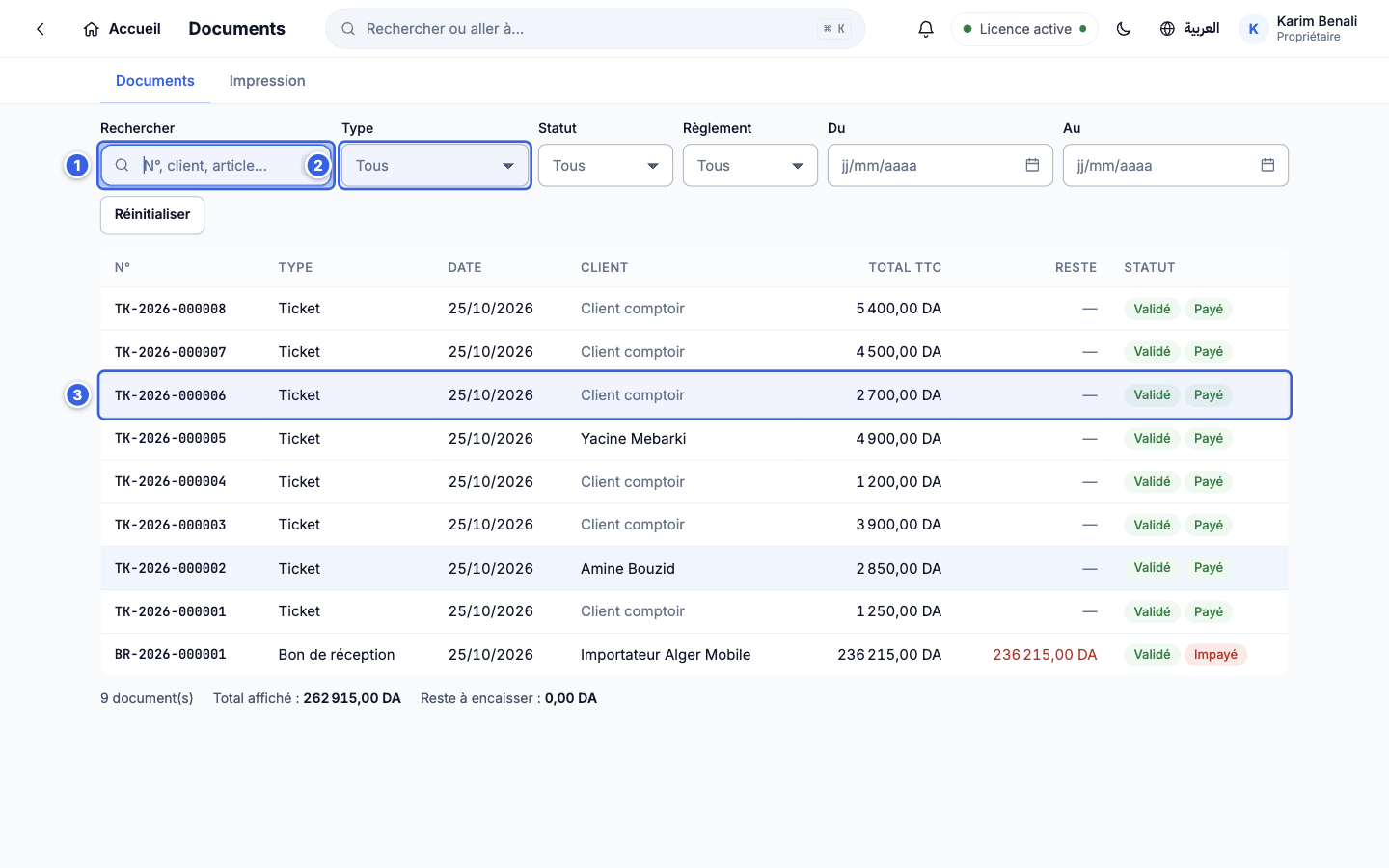Click client Amine Bouzid
The width and height of the screenshot is (1389, 868).
pyautogui.click(x=628, y=569)
